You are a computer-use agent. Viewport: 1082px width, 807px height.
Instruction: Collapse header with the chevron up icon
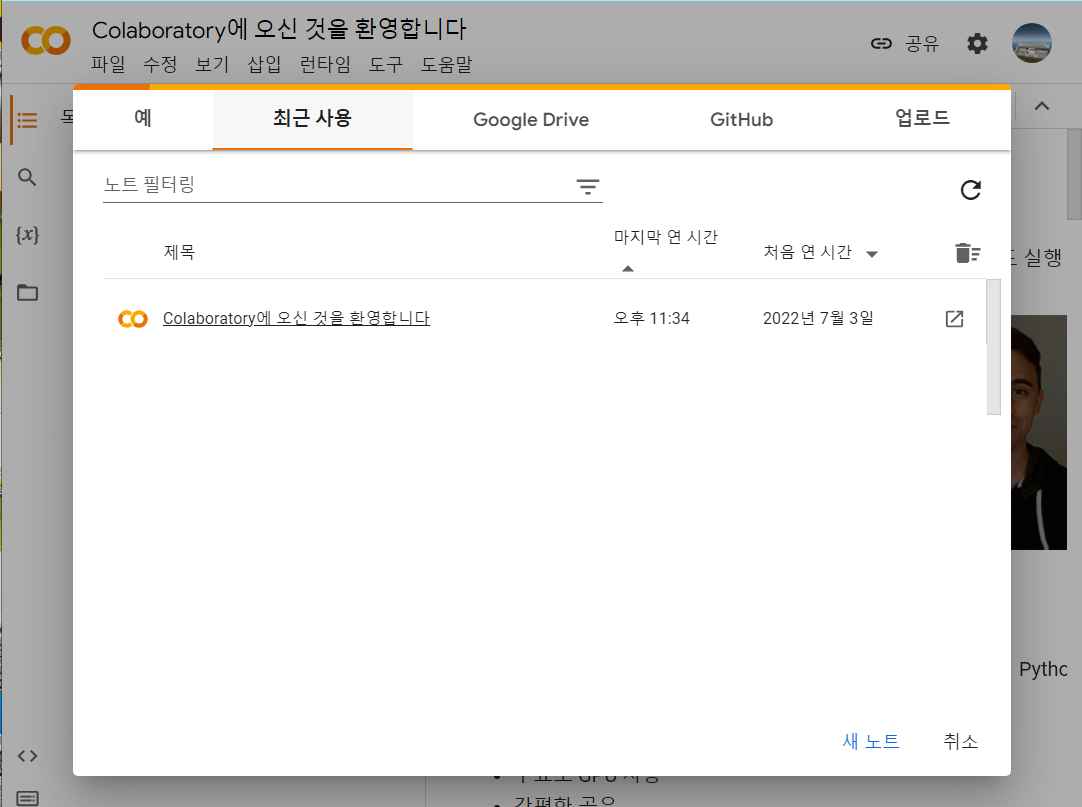[1042, 106]
